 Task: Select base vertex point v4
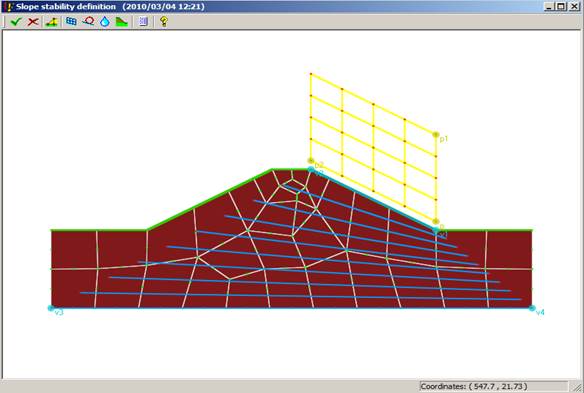click(x=532, y=308)
